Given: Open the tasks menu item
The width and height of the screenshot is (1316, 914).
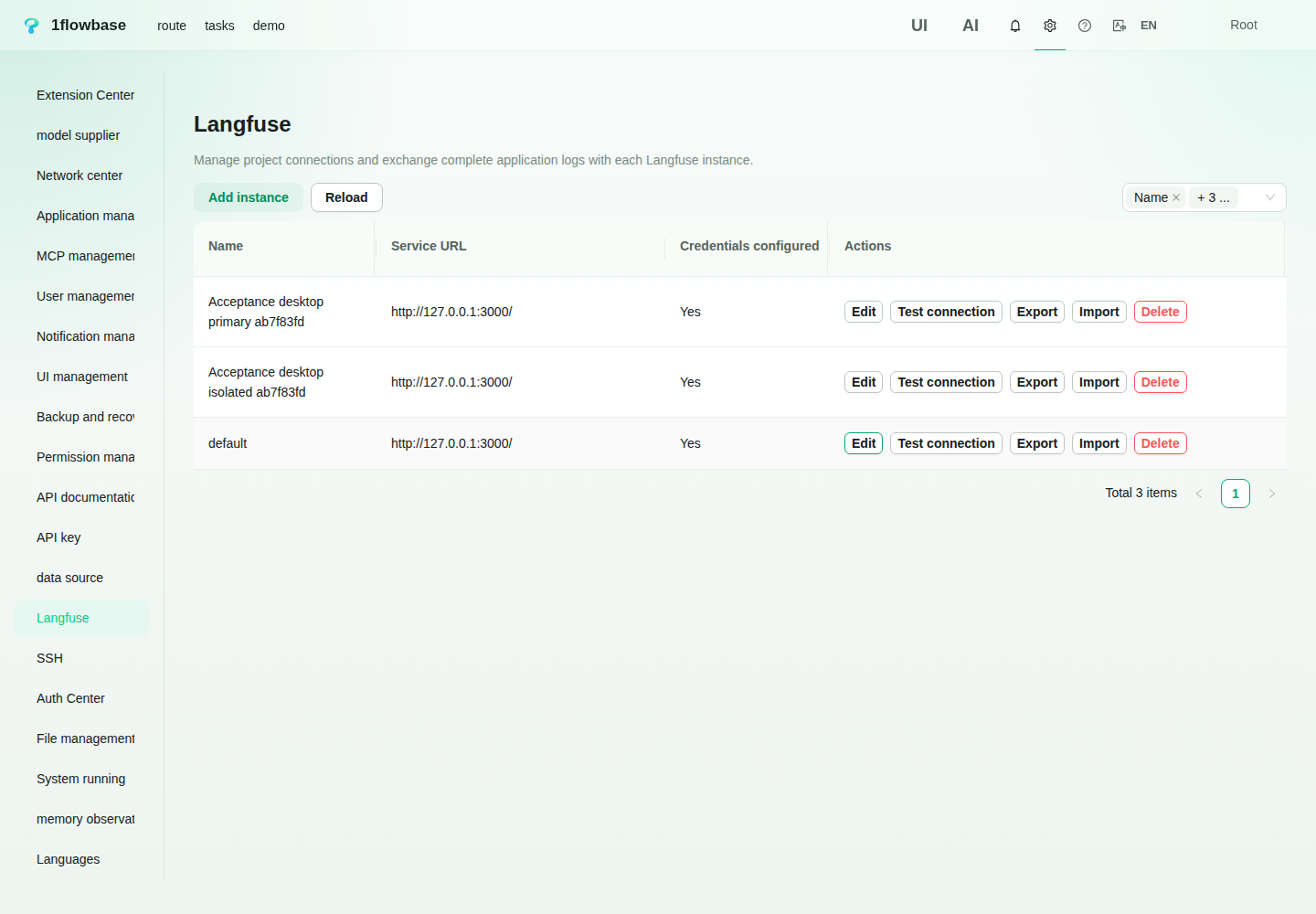Looking at the screenshot, I should [219, 26].
